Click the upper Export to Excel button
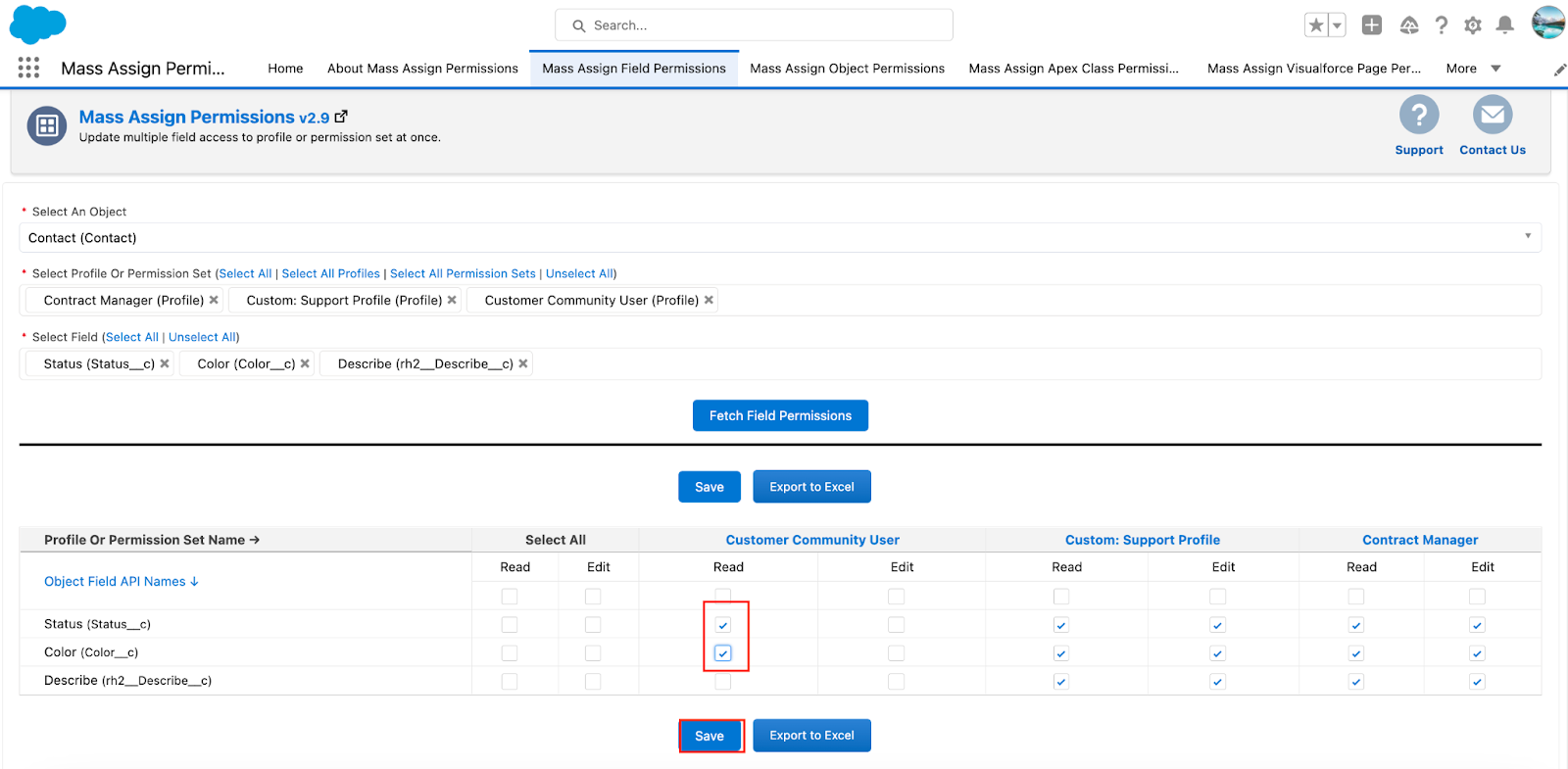The image size is (1568, 769). tap(811, 487)
